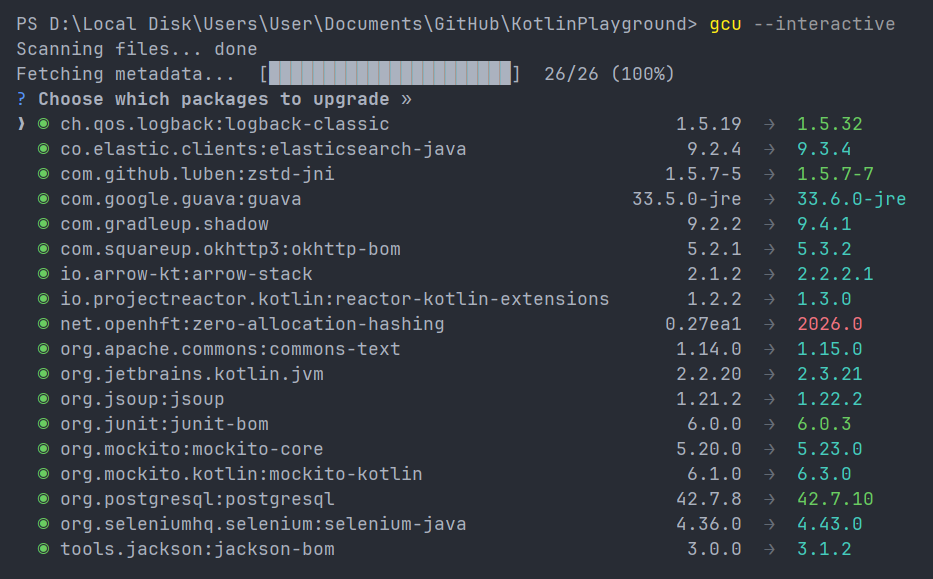The height and width of the screenshot is (579, 933).
Task: Click the PowerShell KotlinPlayground path prompt
Action: point(356,24)
